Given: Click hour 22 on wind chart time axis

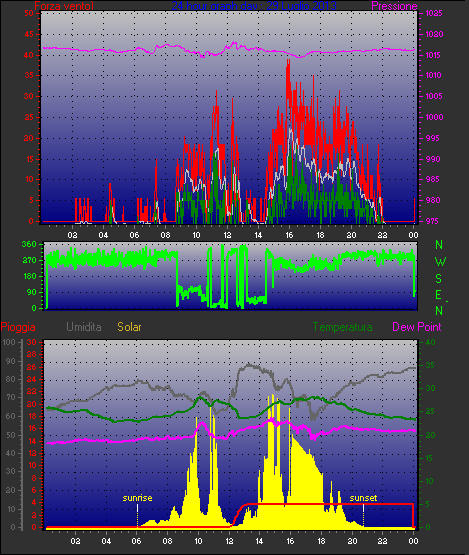Looking at the screenshot, I should 382,235.
